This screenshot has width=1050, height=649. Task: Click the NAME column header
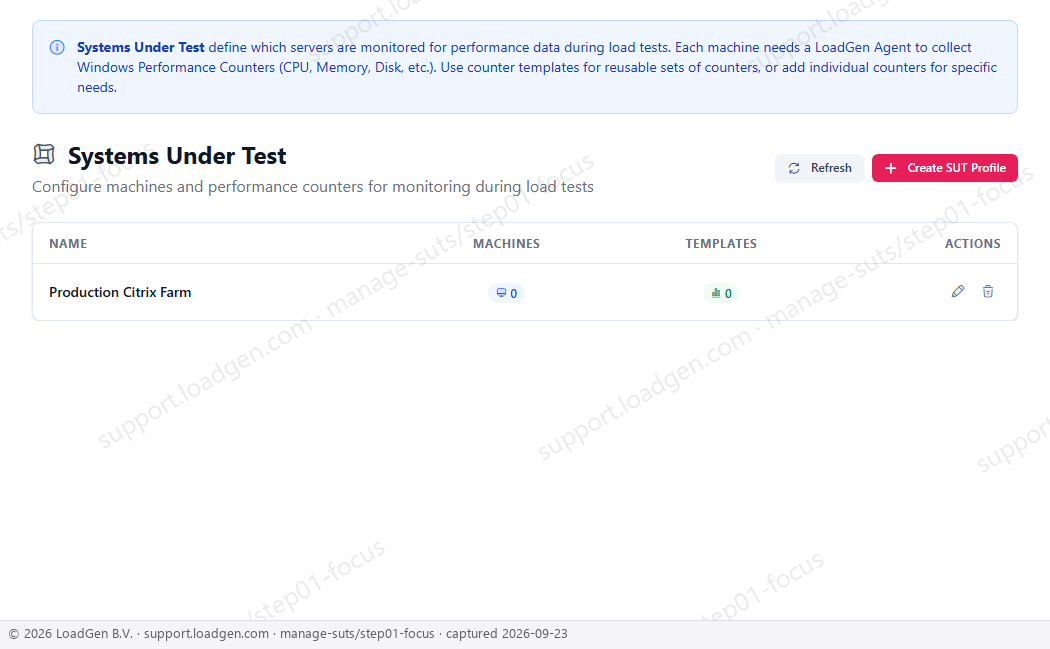(68, 244)
